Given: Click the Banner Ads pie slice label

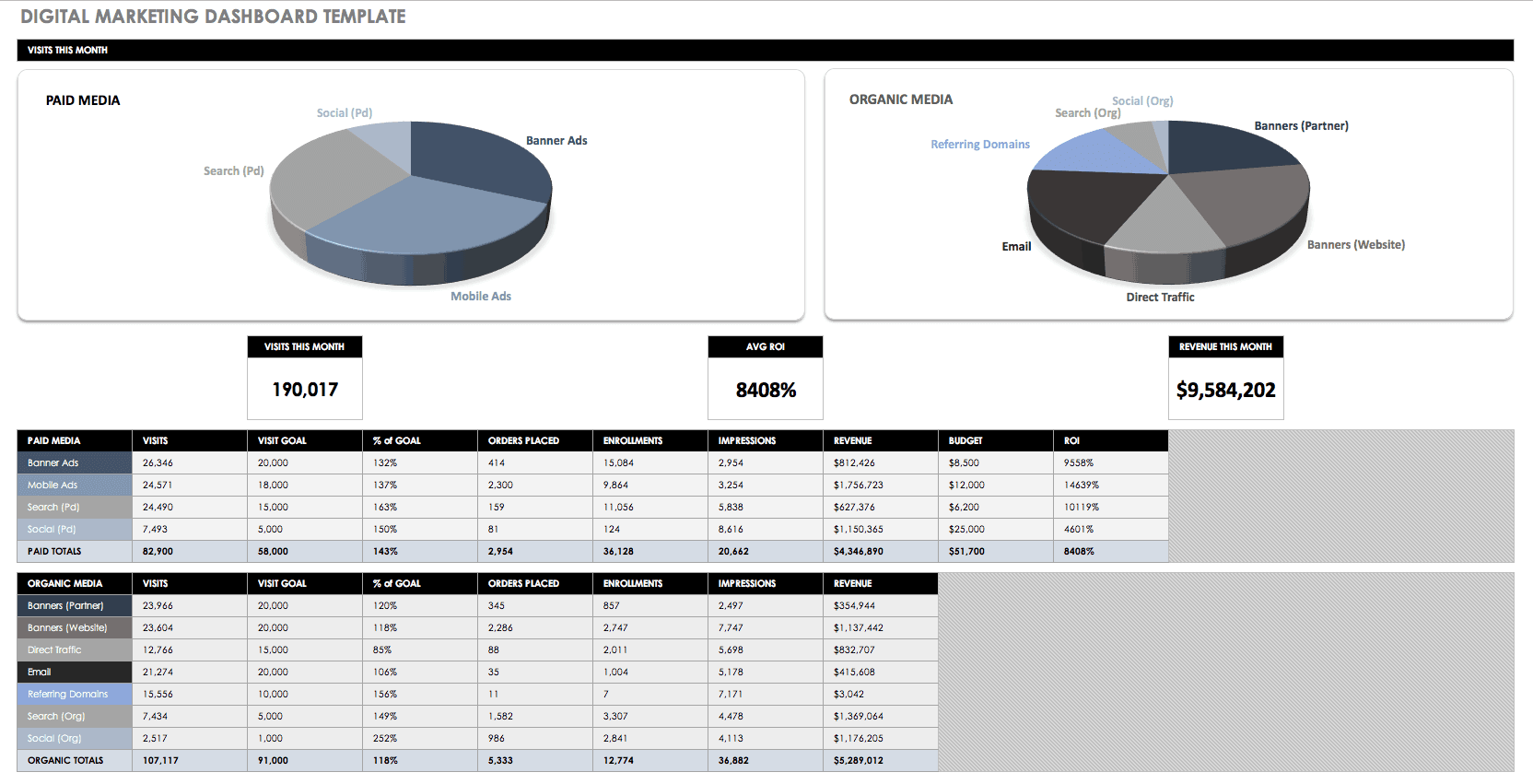Looking at the screenshot, I should [556, 141].
